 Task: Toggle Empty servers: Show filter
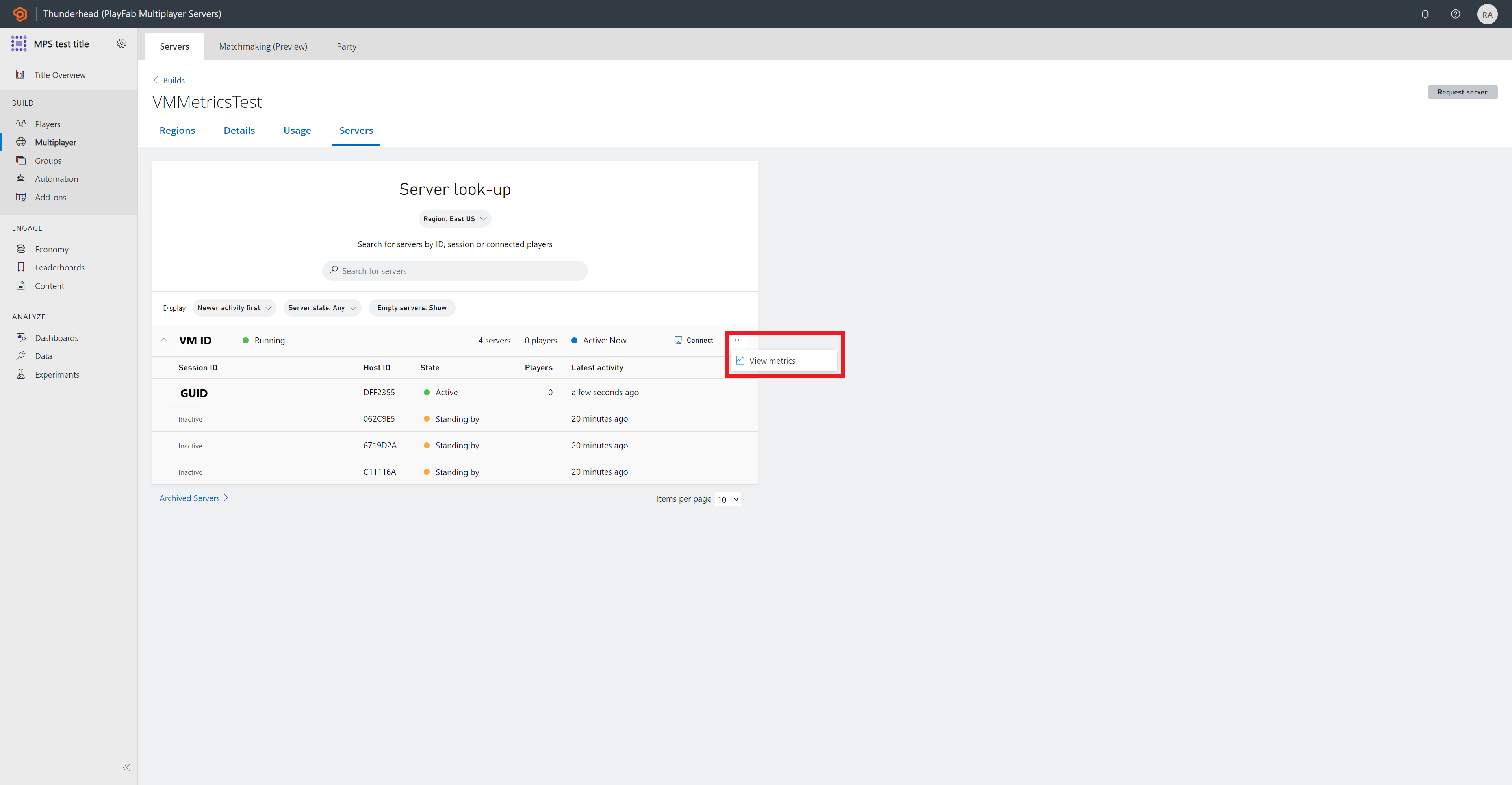coord(412,308)
